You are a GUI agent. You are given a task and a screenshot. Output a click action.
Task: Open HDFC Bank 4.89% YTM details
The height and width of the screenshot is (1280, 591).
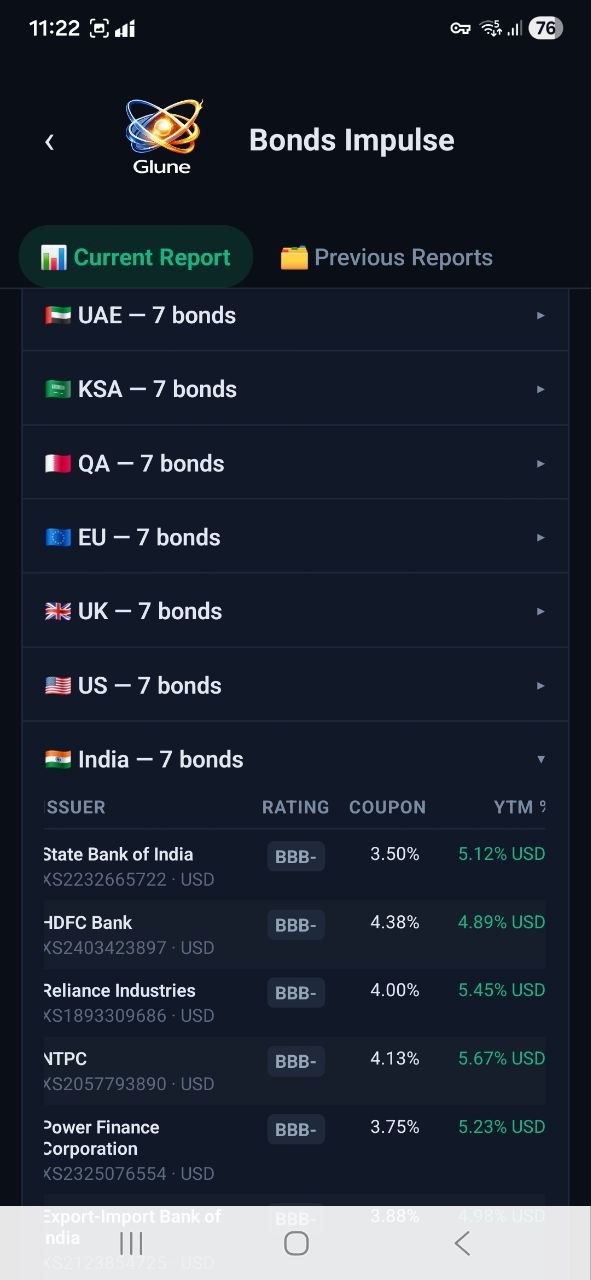500,922
